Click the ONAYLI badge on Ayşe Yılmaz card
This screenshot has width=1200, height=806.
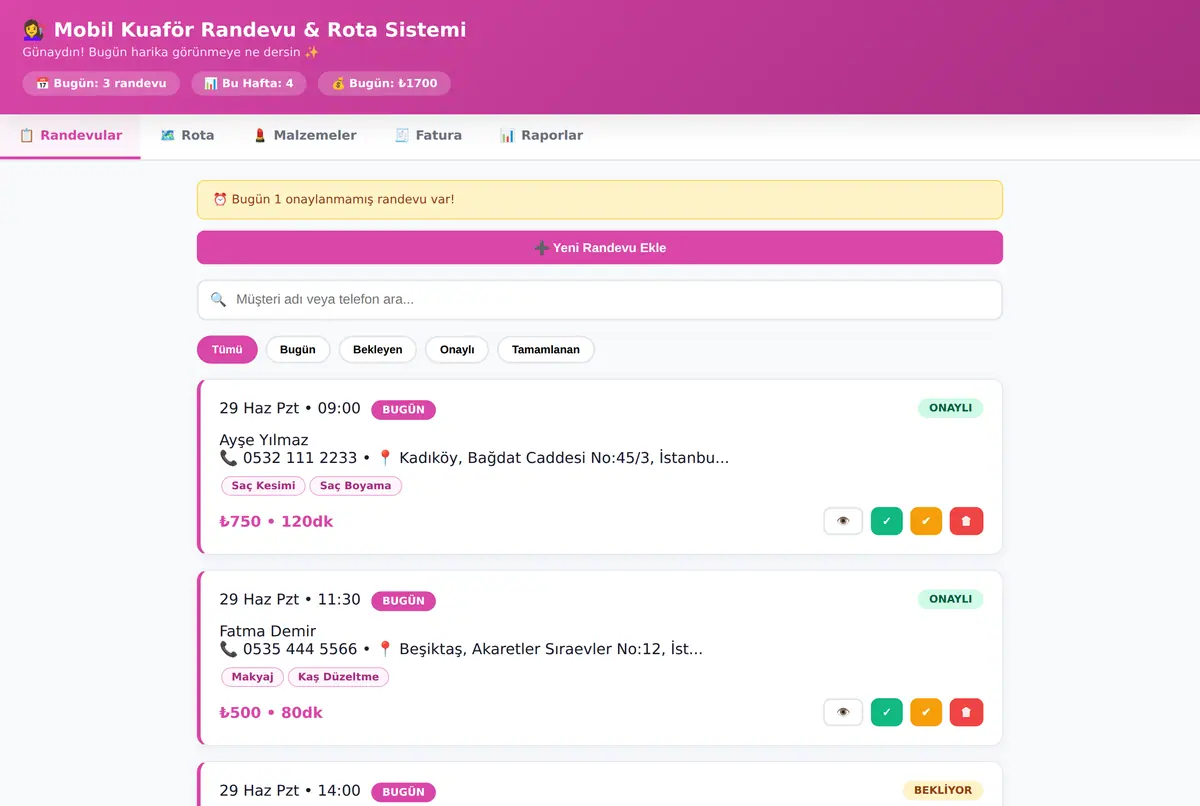tap(950, 408)
